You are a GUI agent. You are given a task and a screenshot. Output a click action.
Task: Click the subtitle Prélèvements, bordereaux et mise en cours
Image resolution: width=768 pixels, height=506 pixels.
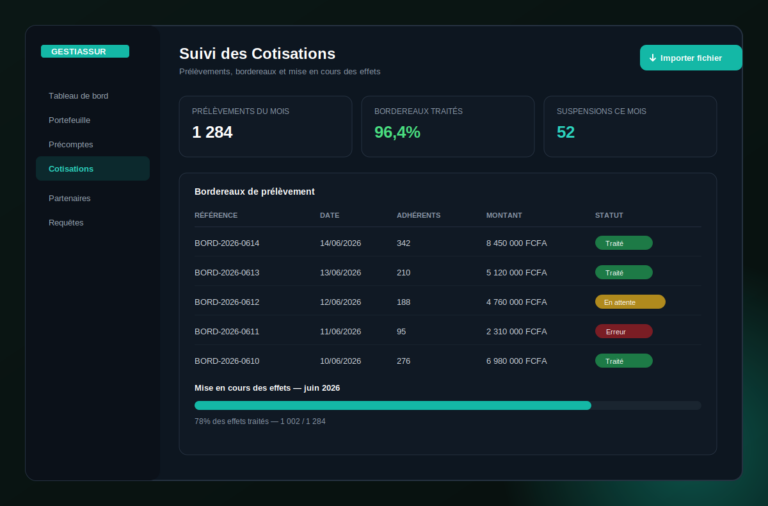280,72
